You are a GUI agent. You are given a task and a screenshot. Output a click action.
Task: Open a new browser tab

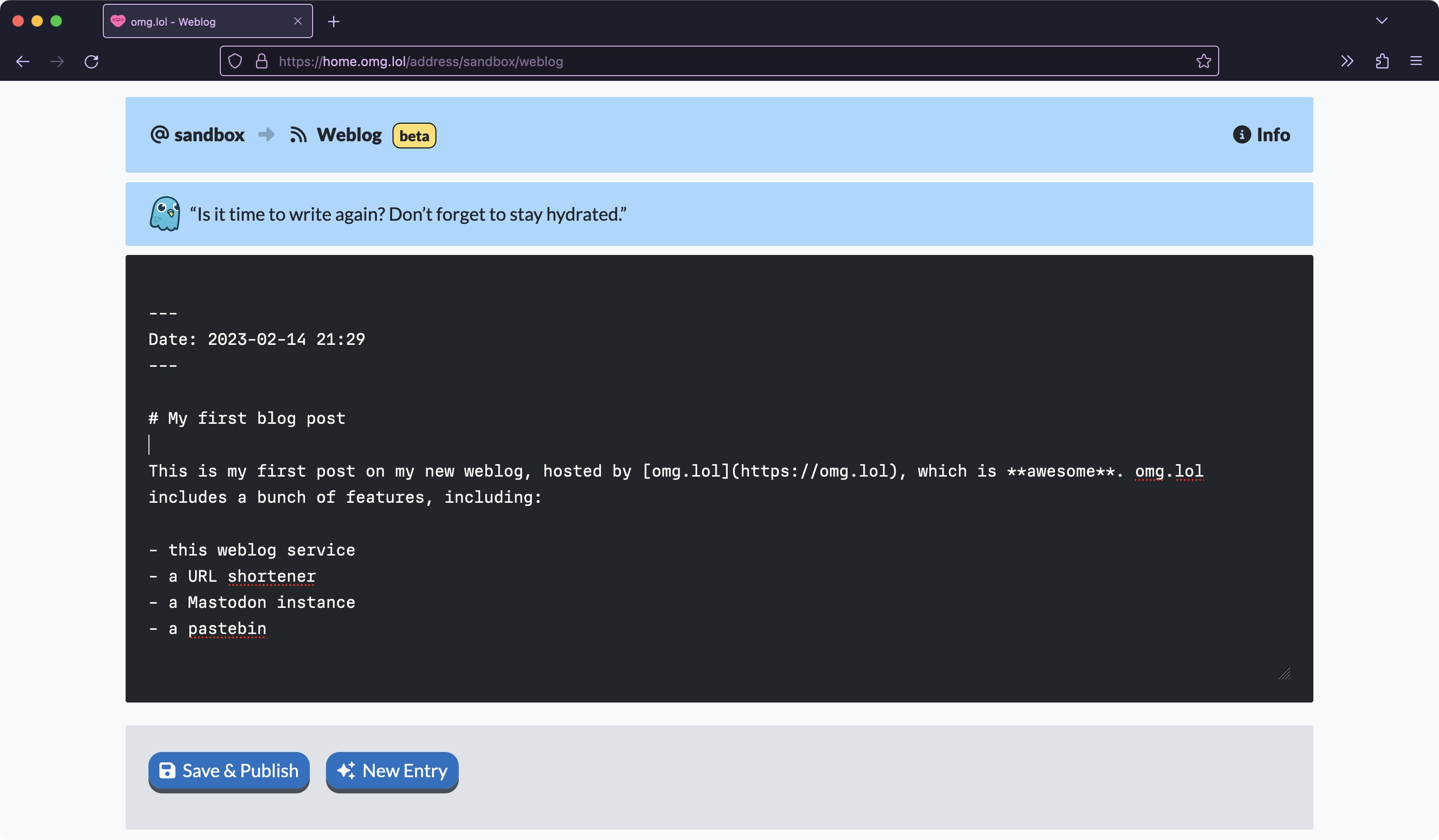coord(334,22)
